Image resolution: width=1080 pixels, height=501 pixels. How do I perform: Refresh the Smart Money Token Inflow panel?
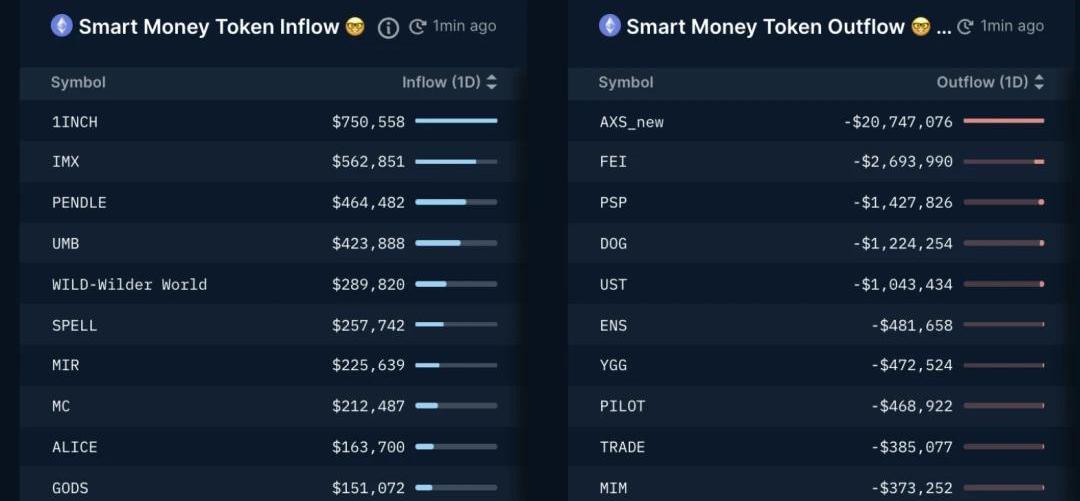(x=418, y=27)
